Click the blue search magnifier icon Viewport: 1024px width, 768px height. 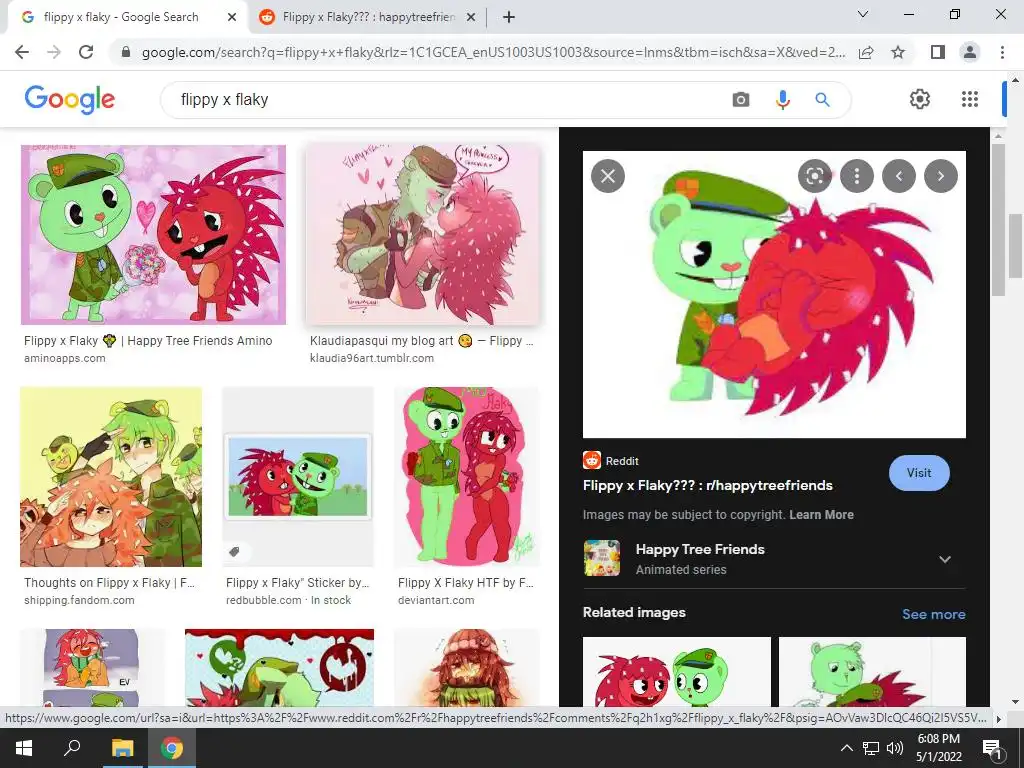[x=822, y=99]
